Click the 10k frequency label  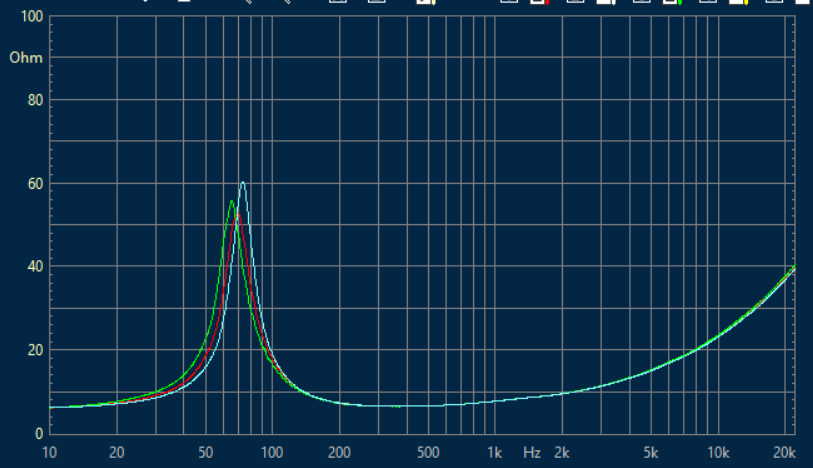pos(718,453)
